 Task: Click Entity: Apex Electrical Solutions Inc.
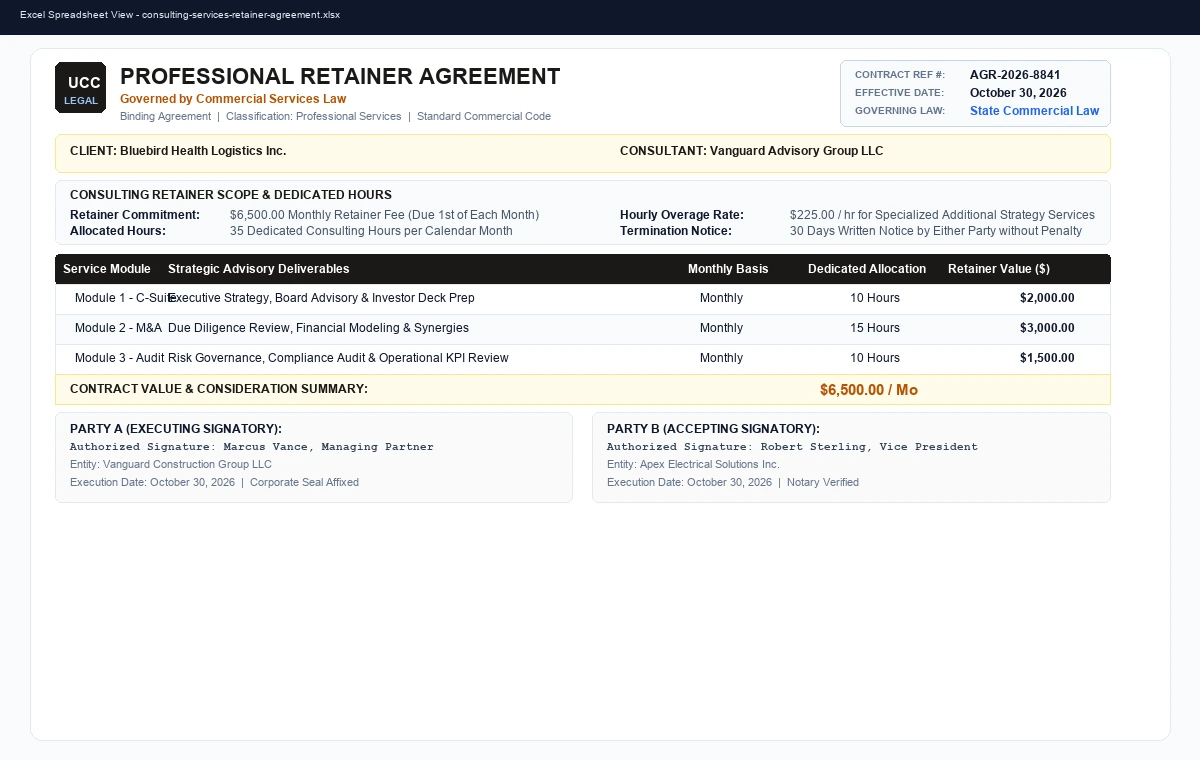coord(693,465)
